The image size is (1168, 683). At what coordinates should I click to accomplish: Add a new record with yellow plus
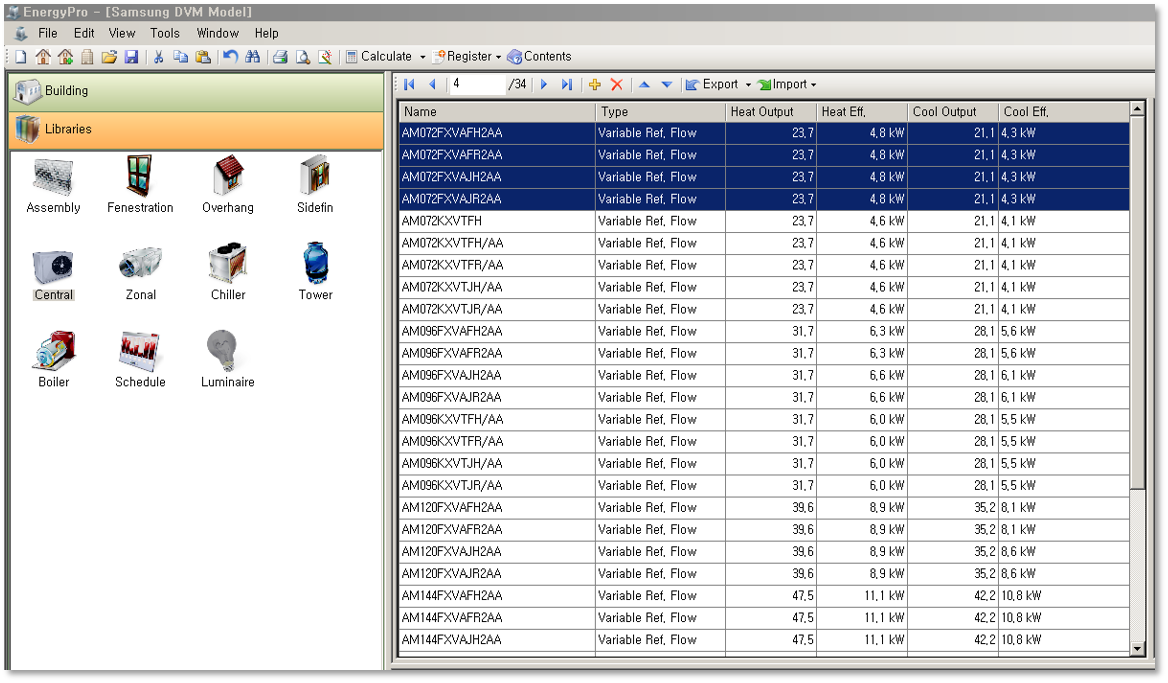594,85
